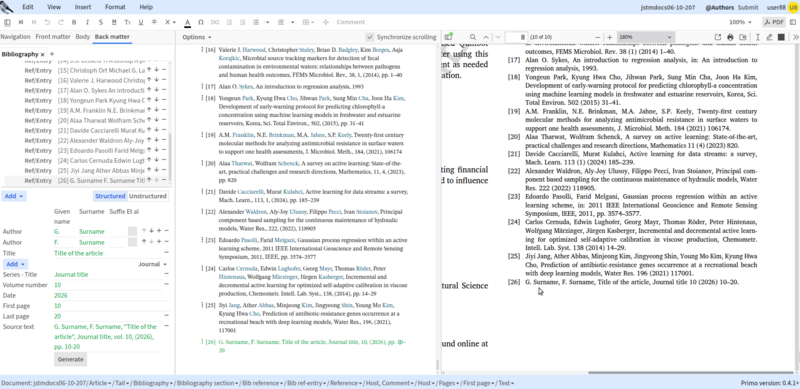Print the PDF using the printer icon
800x389 pixels.
[x=730, y=37]
